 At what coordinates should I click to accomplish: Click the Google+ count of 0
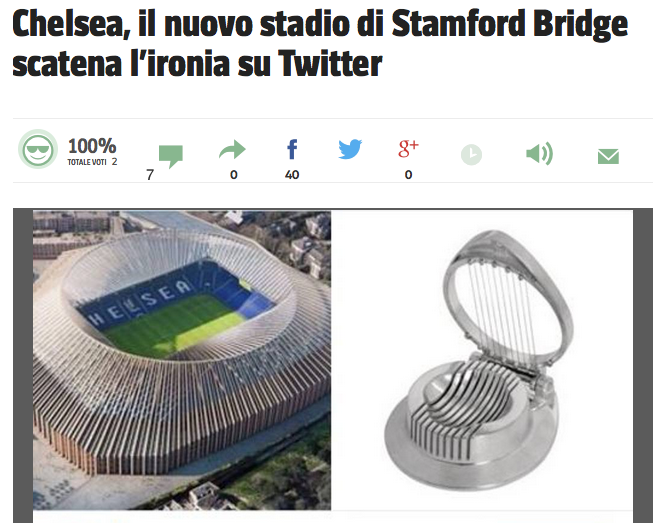click(x=408, y=174)
